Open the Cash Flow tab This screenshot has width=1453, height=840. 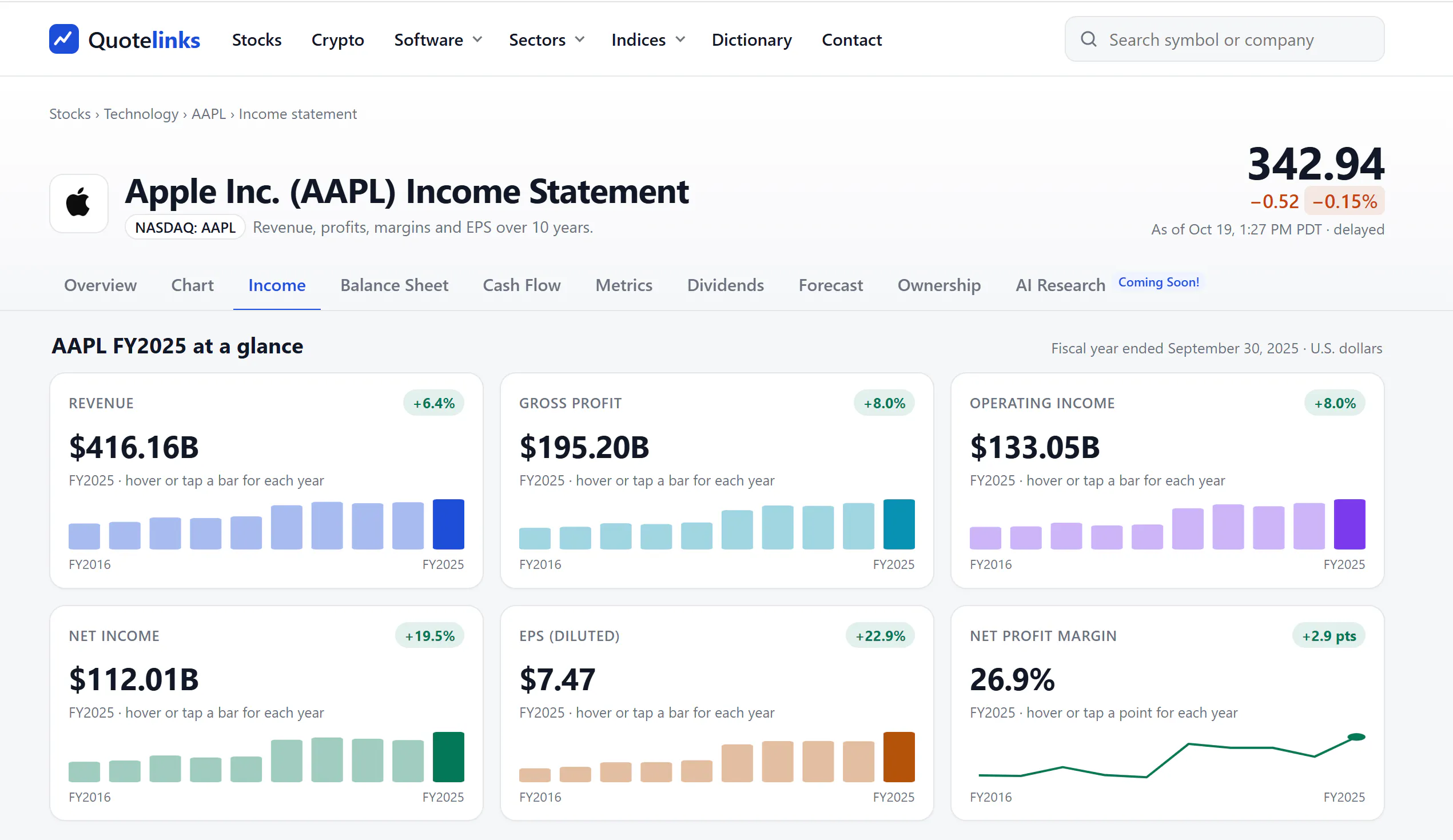522,285
